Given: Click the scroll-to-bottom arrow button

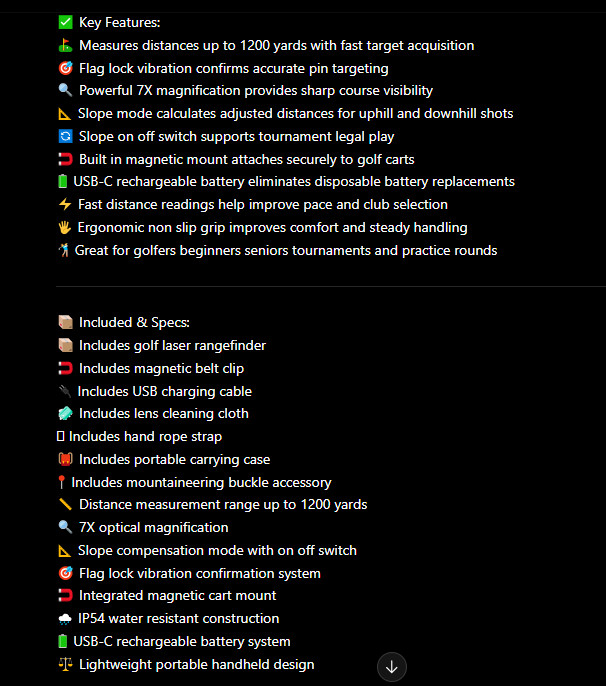Looking at the screenshot, I should (392, 667).
